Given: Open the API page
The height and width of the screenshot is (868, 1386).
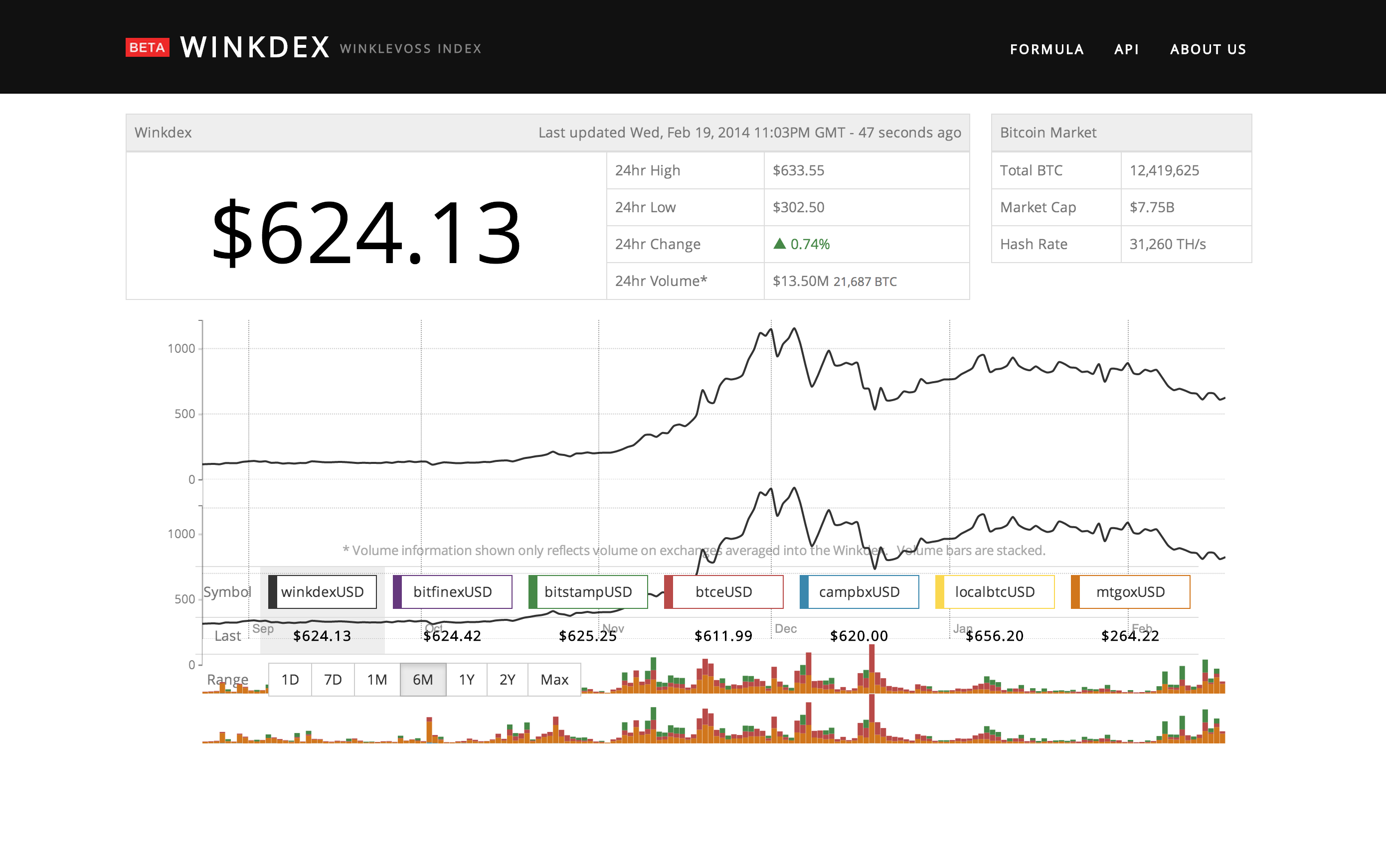Looking at the screenshot, I should 1126,49.
